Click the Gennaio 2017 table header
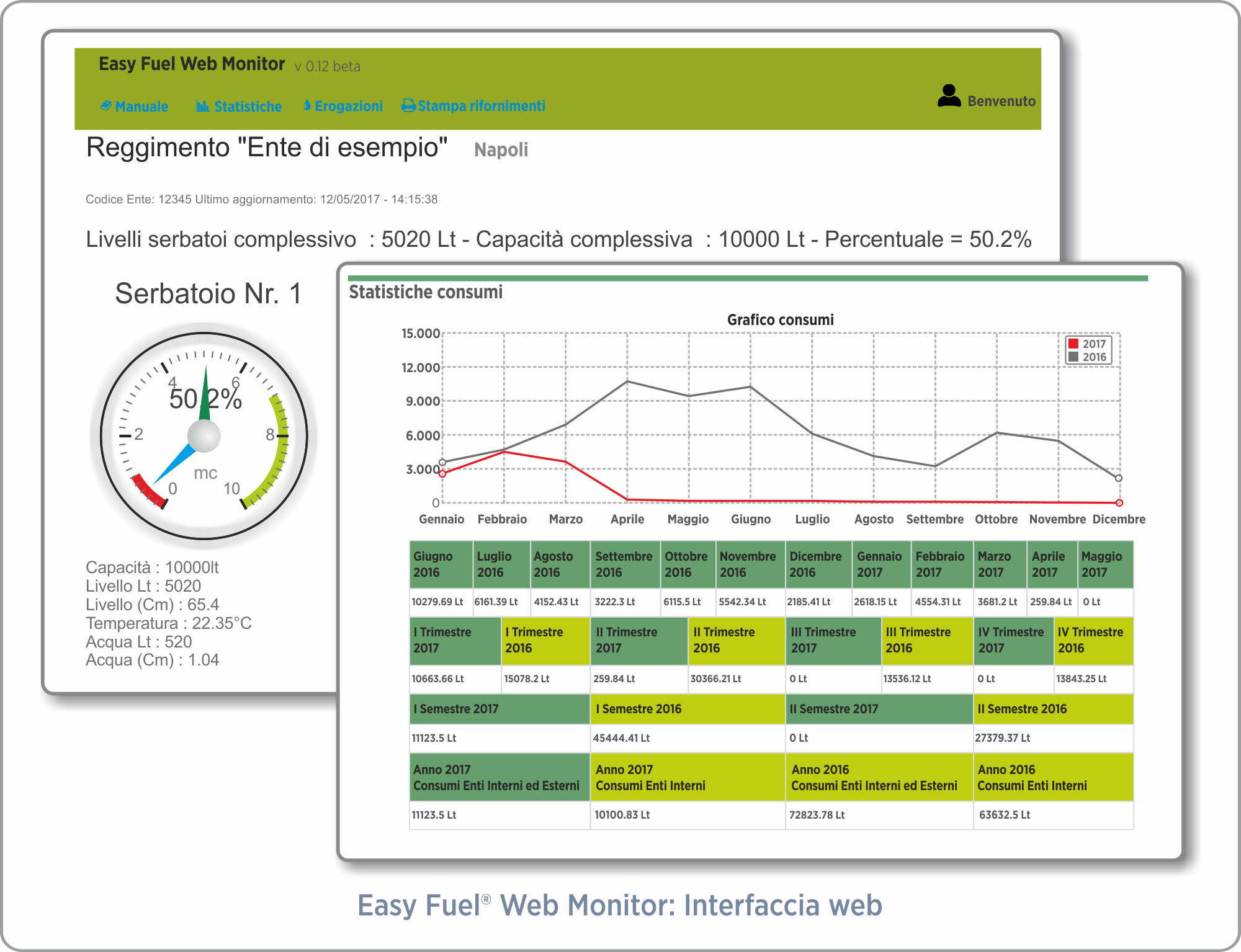 [882, 564]
